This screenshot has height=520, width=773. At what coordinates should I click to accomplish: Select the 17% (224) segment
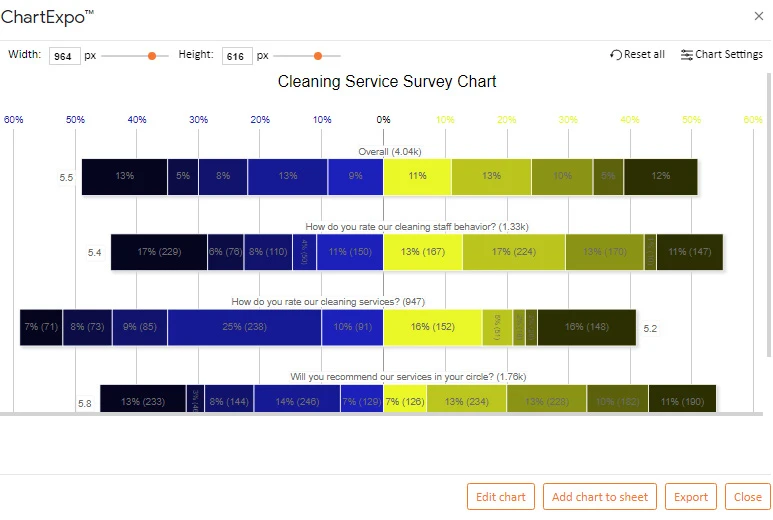click(x=514, y=252)
